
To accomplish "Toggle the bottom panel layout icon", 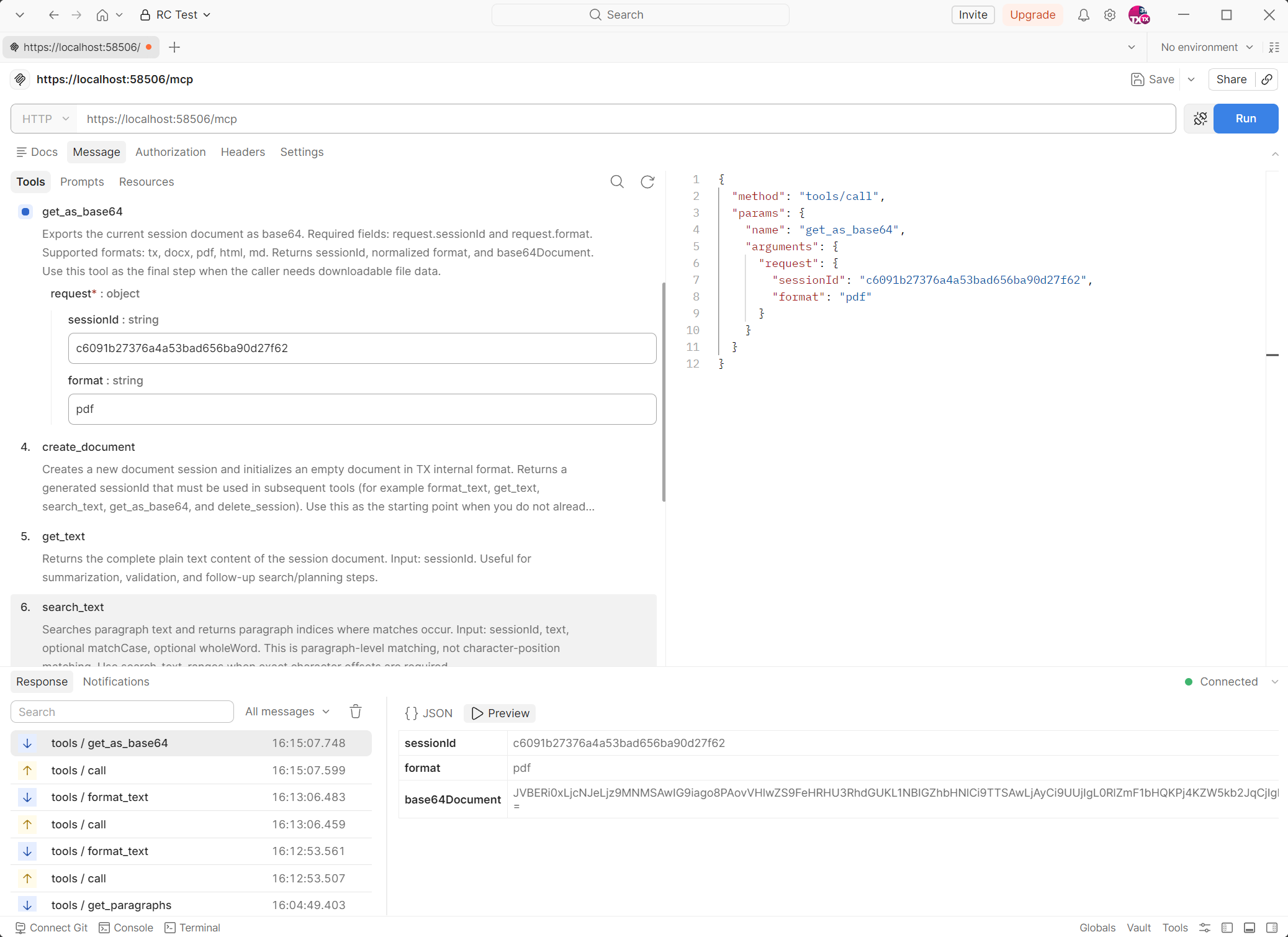I will pyautogui.click(x=1250, y=928).
